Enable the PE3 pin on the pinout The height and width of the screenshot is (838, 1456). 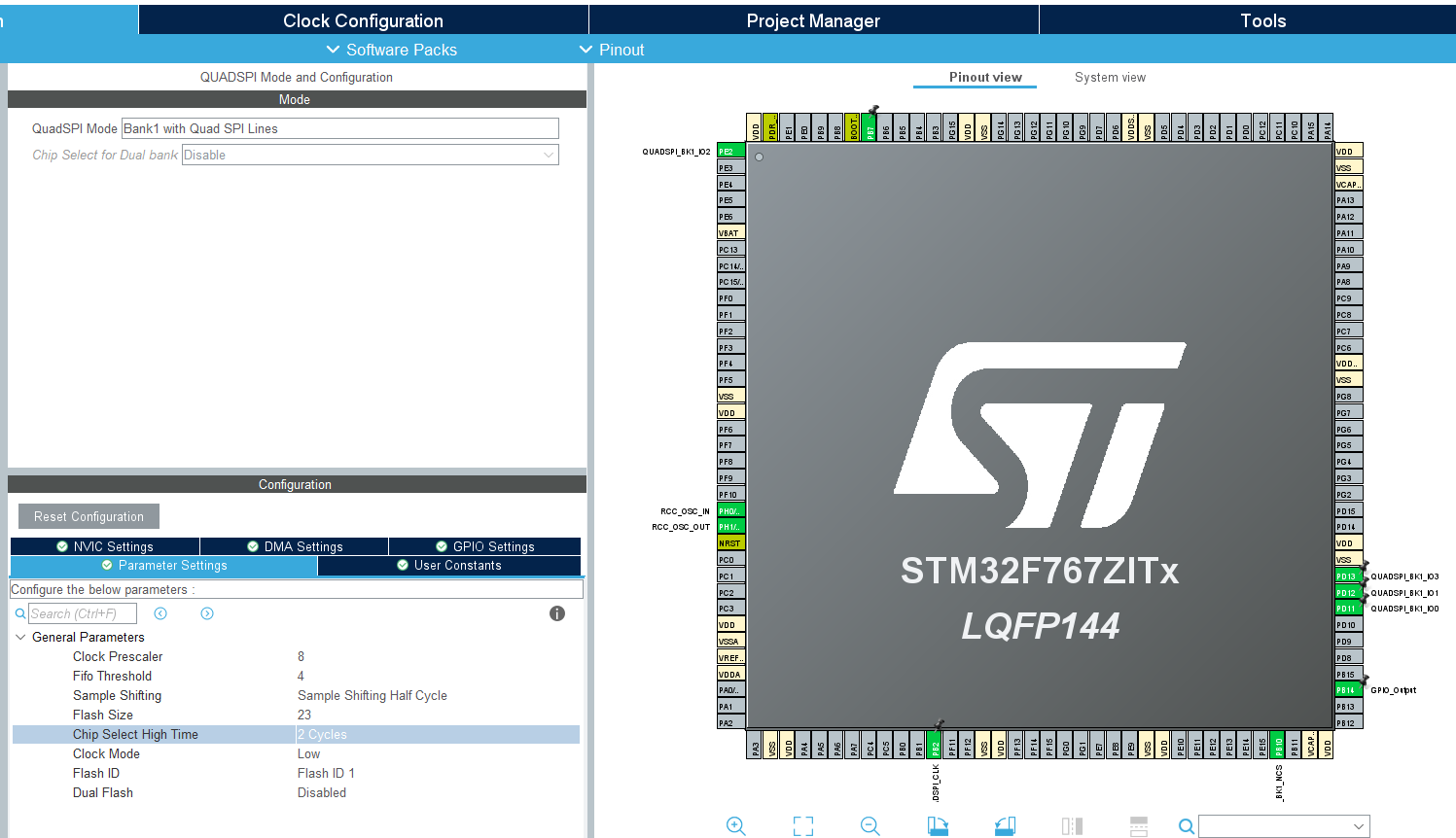(x=730, y=167)
